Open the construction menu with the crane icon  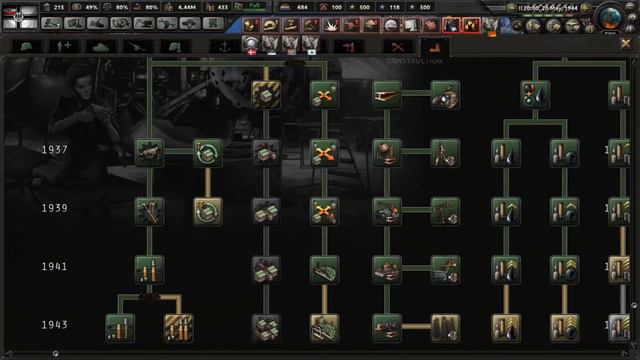[144, 23]
